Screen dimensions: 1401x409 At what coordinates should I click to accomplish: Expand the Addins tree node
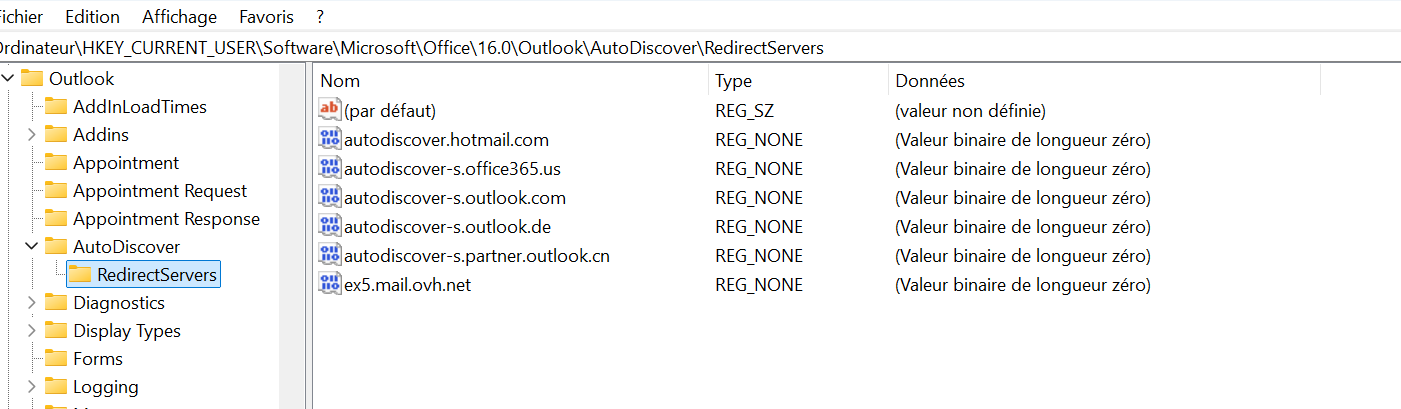32,134
